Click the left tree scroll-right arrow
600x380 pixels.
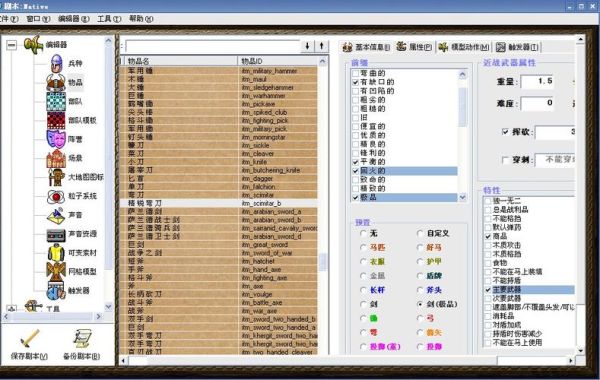[x=99, y=316]
